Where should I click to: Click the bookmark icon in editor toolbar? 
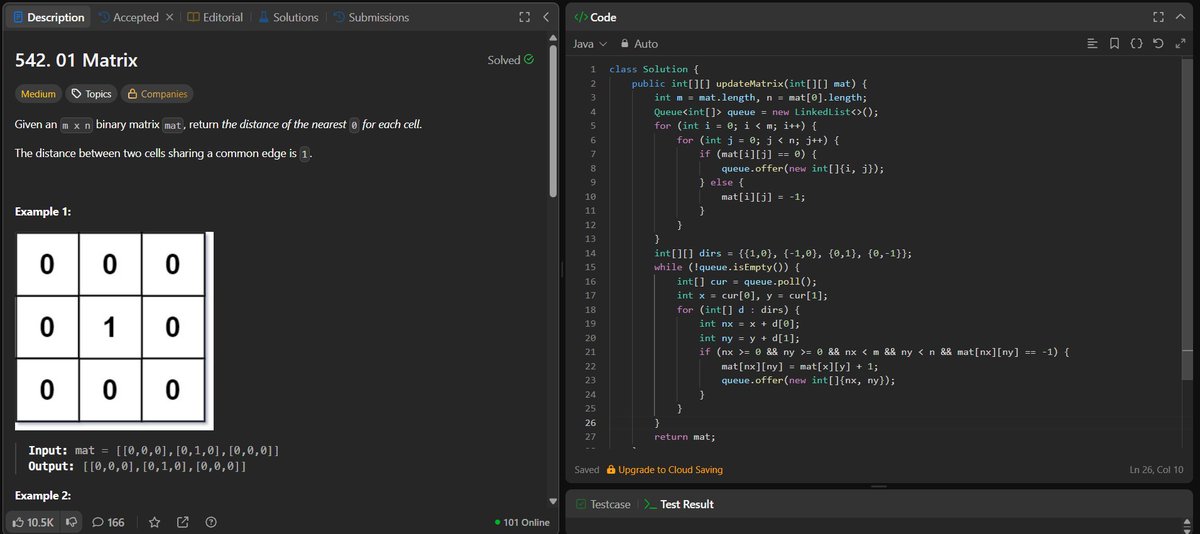click(x=1114, y=44)
